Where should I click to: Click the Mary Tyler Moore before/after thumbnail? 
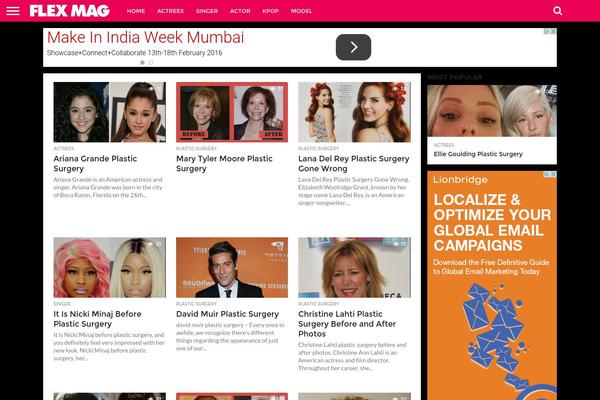click(x=232, y=112)
